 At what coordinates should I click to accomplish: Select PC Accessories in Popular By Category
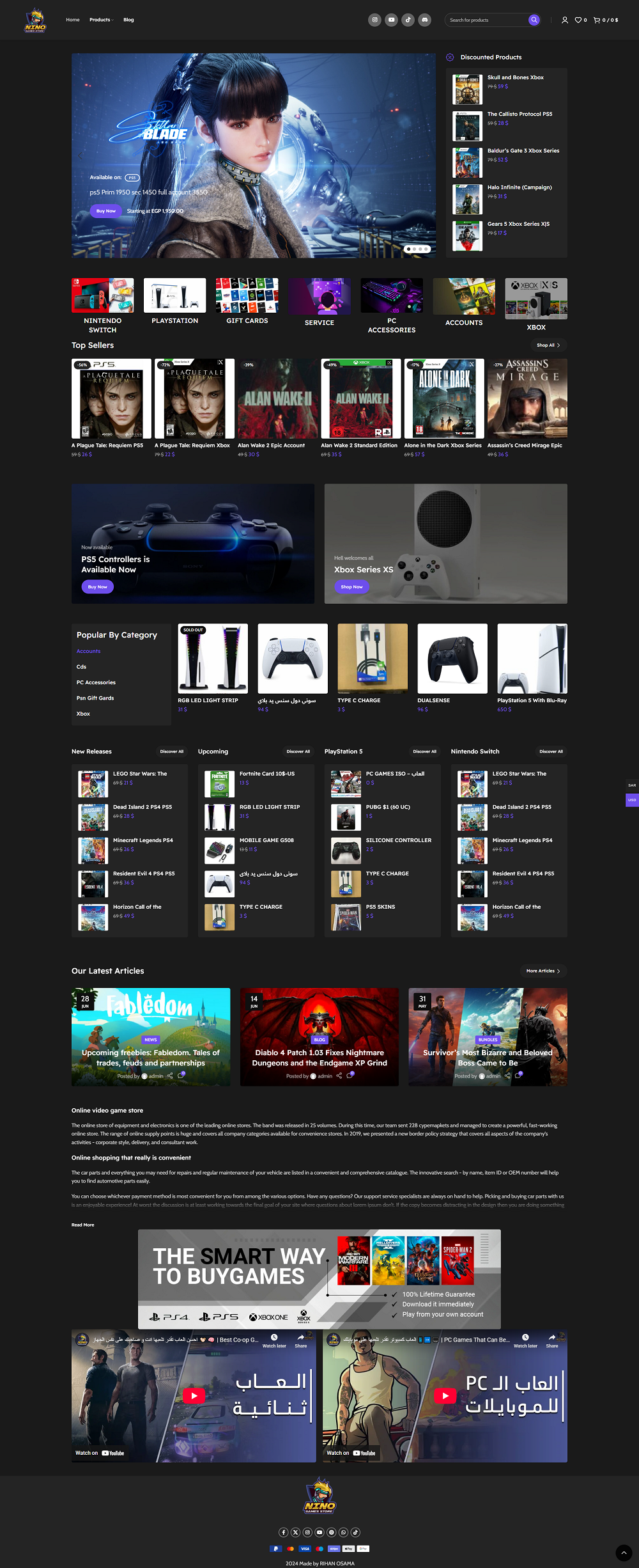96,682
